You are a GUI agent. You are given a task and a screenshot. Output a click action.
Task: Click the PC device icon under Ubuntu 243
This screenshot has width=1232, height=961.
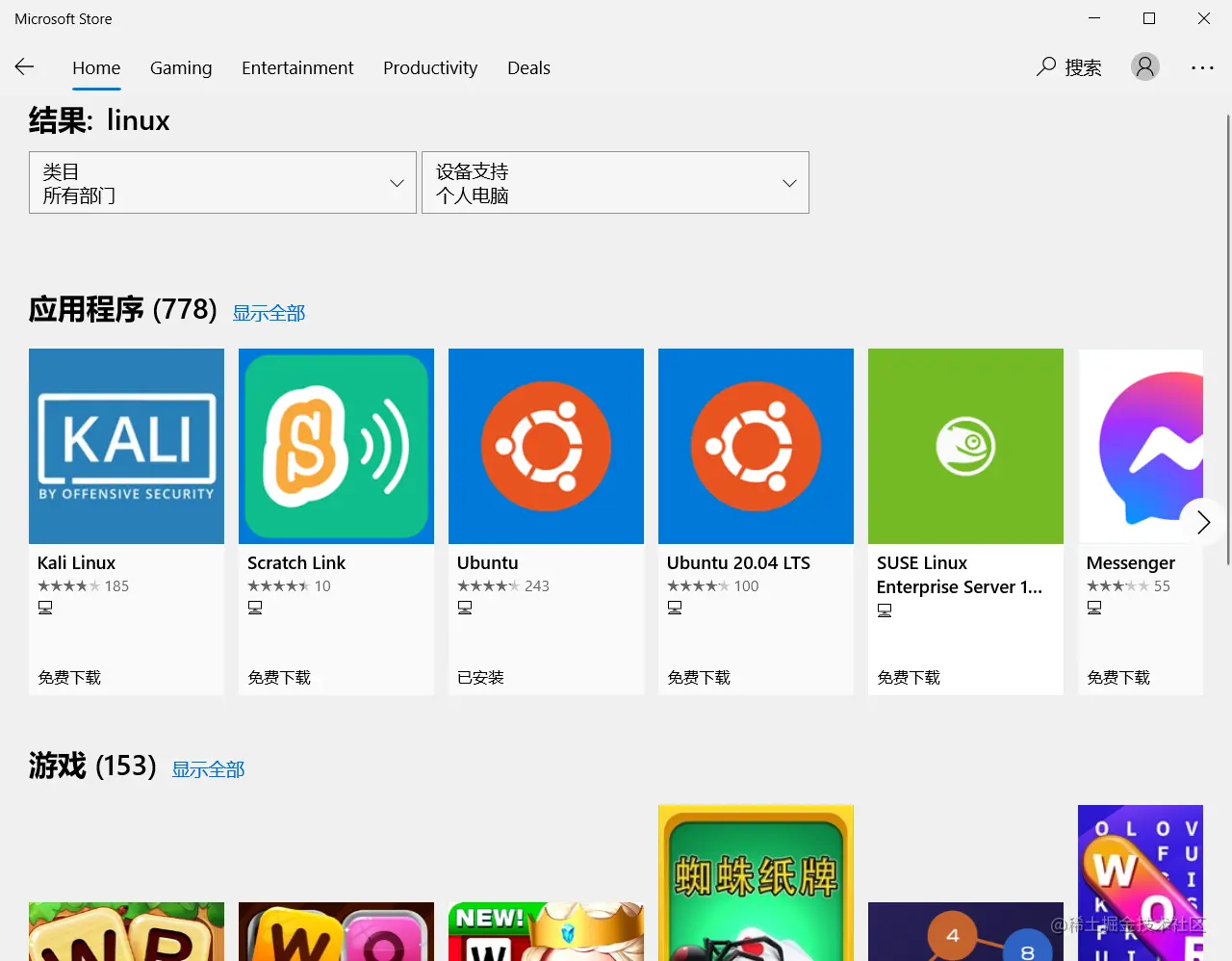(465, 608)
